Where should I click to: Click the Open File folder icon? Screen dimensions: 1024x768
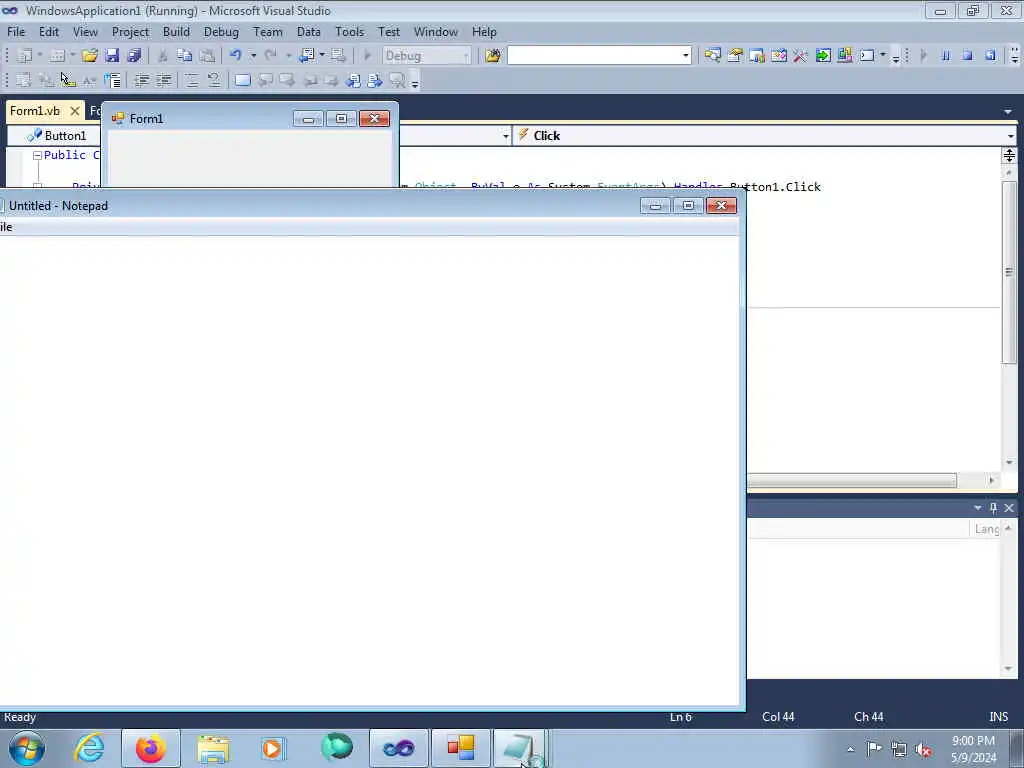pyautogui.click(x=89, y=56)
